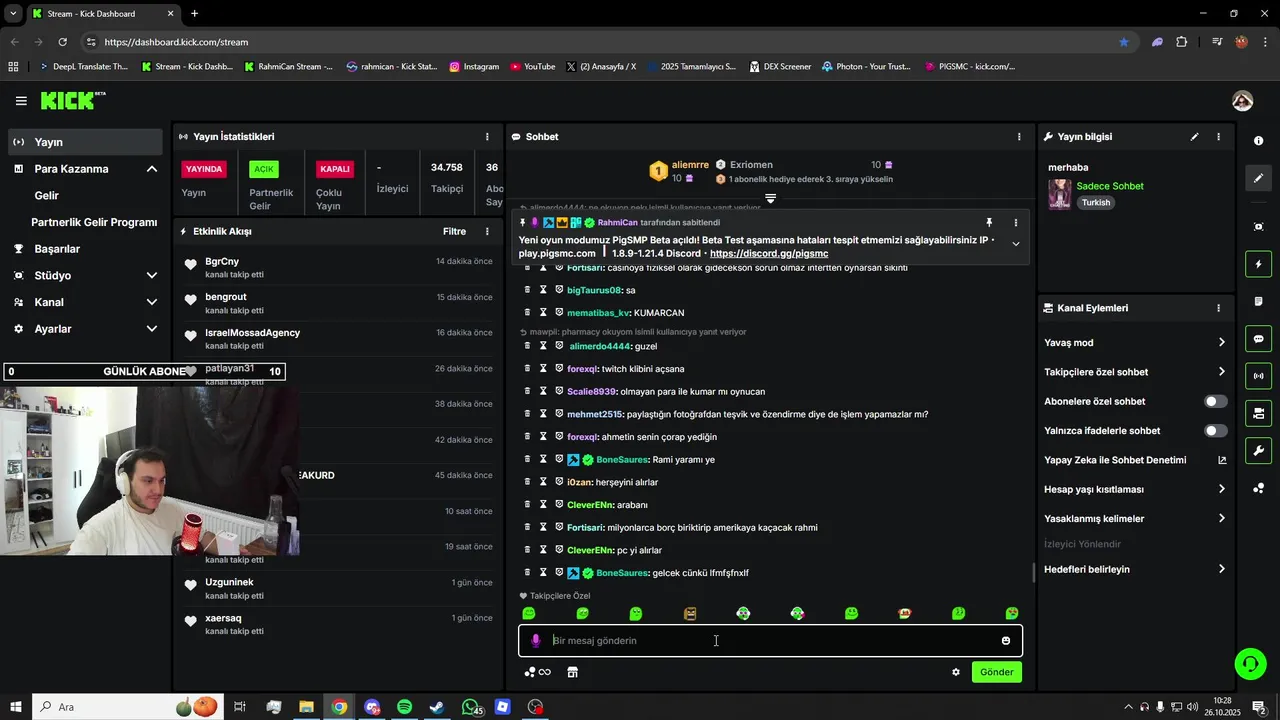Open Partnerlik Gelir Programı menu item
The width and height of the screenshot is (1280, 720).
(94, 222)
